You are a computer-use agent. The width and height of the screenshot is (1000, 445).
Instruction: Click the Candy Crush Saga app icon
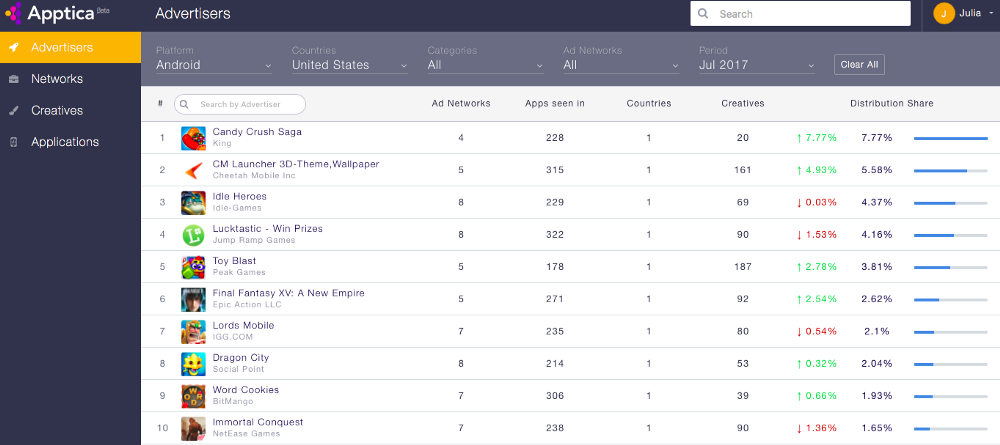click(193, 138)
